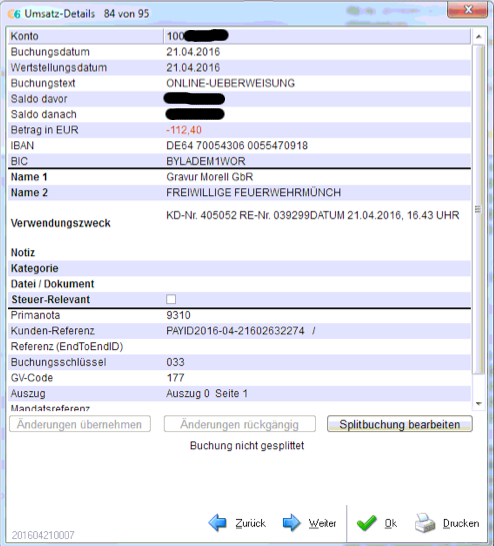Viewport: 494px width, 546px height.
Task: Click the scrollbar down arrow
Action: pos(479,404)
